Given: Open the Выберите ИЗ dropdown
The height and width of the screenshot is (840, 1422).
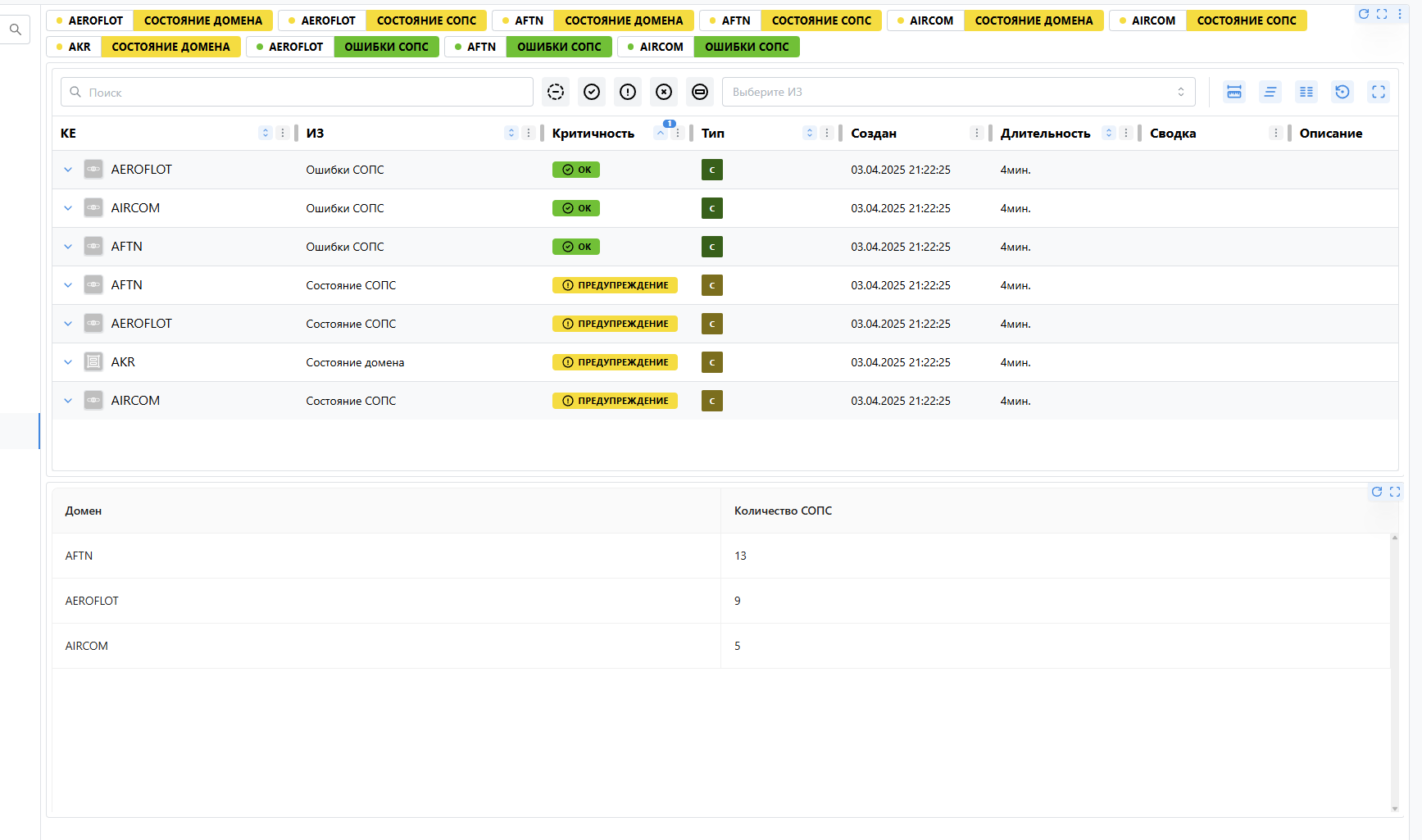Looking at the screenshot, I should click(x=958, y=92).
